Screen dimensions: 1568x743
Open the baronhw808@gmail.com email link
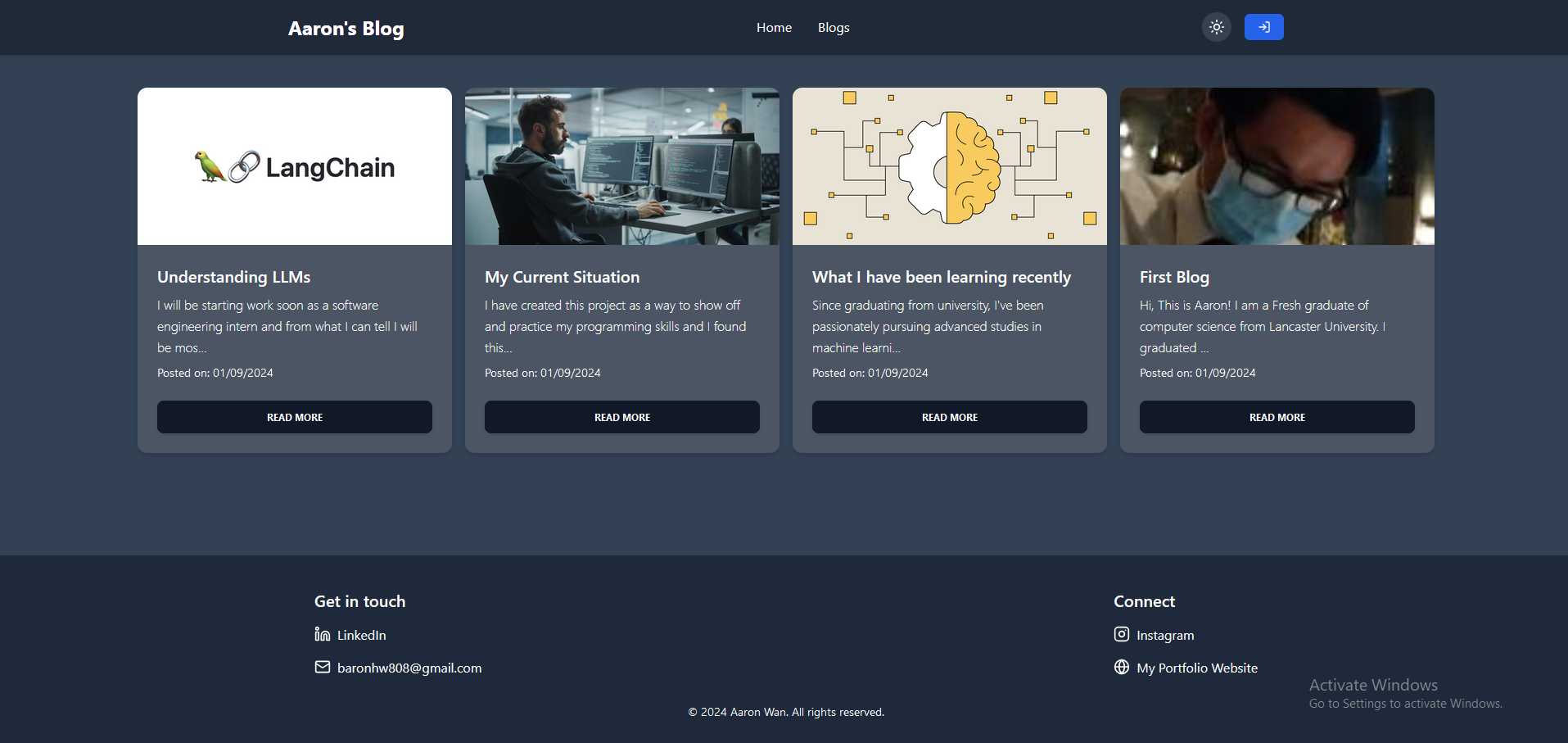click(x=409, y=668)
